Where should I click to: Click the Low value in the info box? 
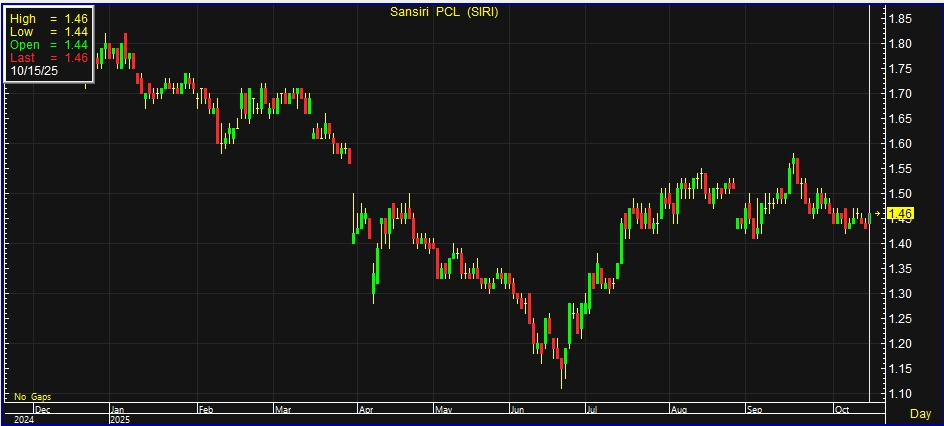(x=50, y=32)
